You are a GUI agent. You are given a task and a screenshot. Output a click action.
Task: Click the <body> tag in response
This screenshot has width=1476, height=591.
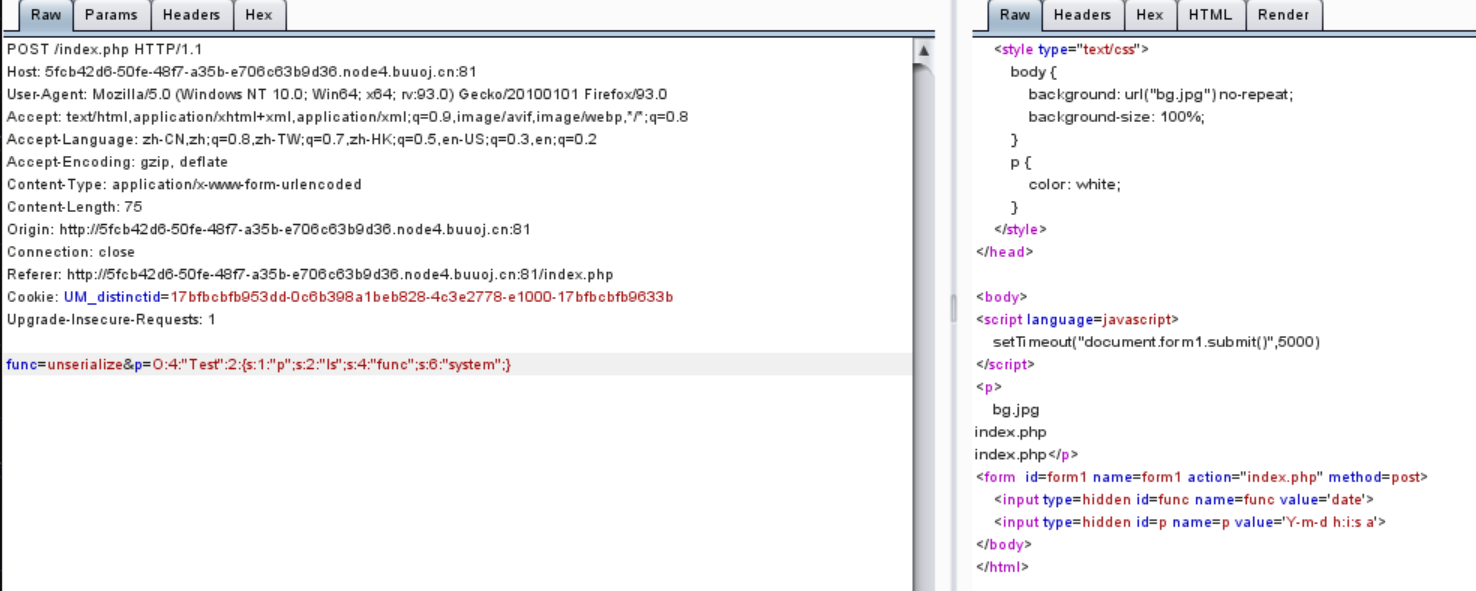coord(1001,297)
